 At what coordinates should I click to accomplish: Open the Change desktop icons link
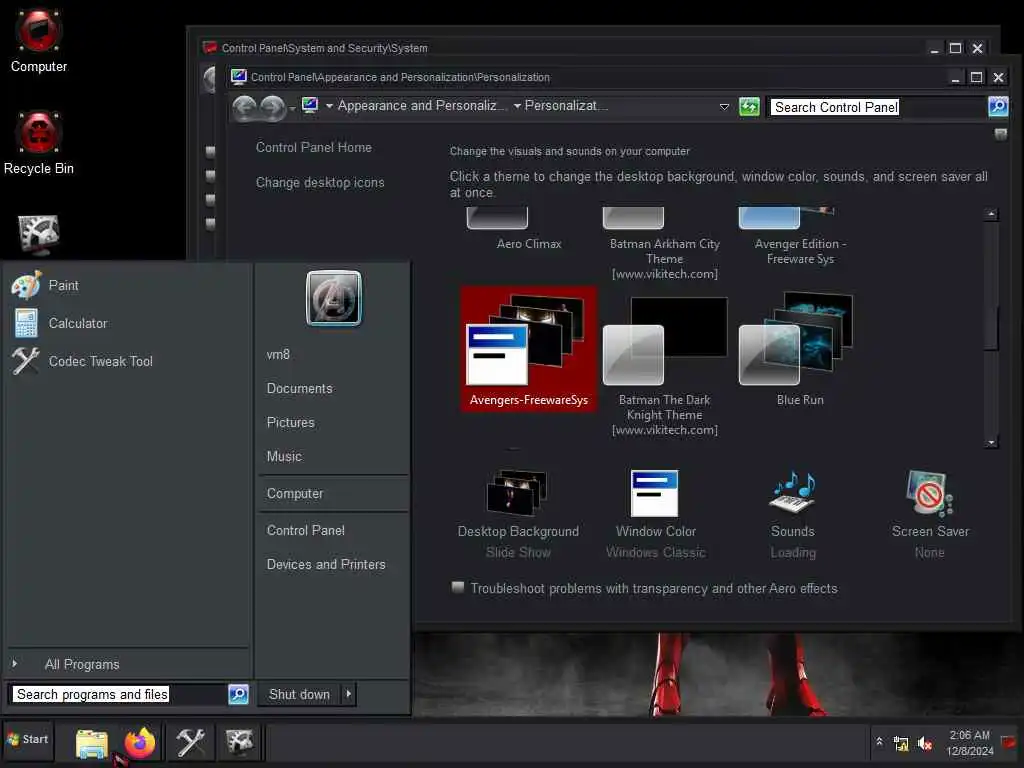click(x=320, y=183)
